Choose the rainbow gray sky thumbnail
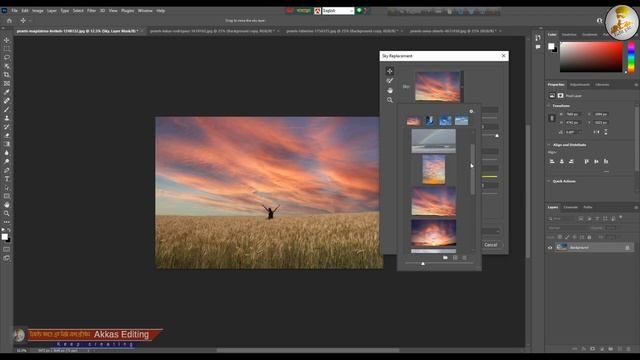Viewport: 640px width, 360px height. 433,141
